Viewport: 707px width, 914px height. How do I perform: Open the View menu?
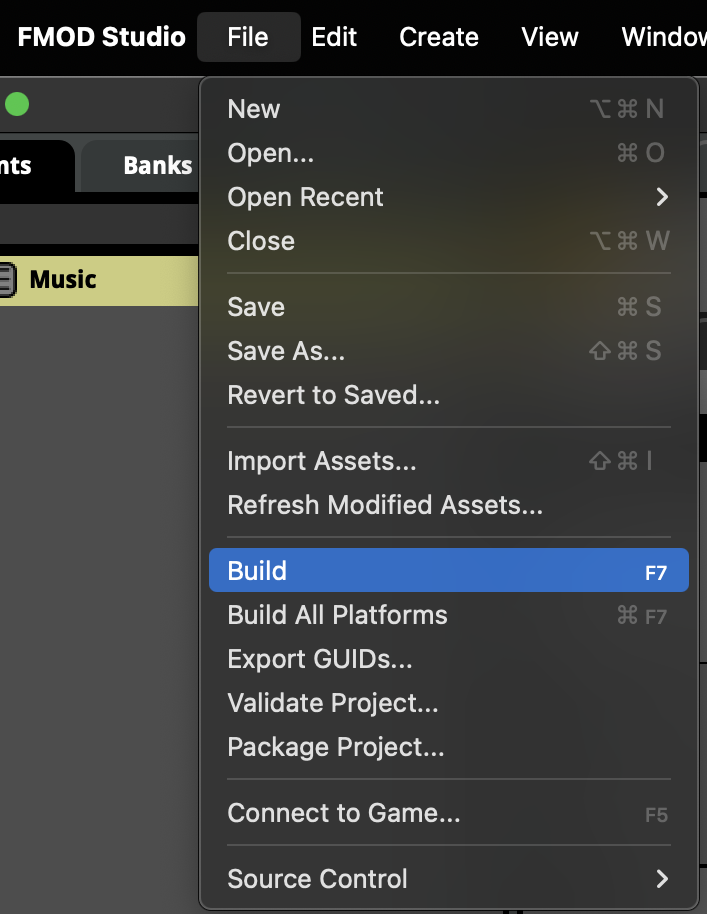click(550, 37)
